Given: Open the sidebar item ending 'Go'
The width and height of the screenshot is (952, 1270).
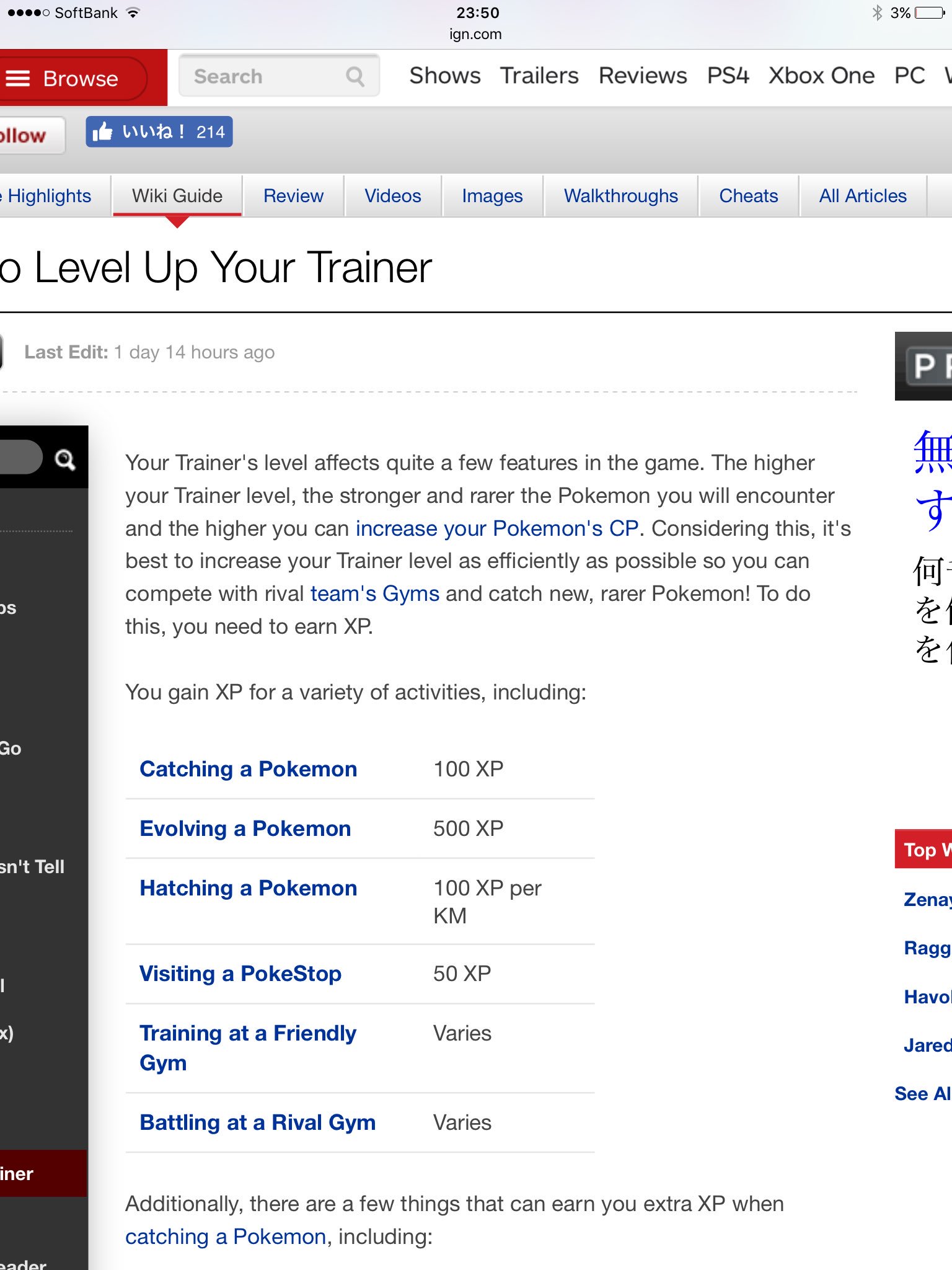Looking at the screenshot, I should point(11,748).
